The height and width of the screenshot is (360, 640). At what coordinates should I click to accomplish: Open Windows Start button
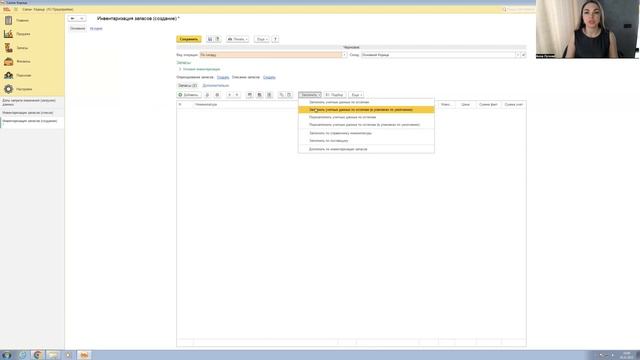[x=7, y=355]
